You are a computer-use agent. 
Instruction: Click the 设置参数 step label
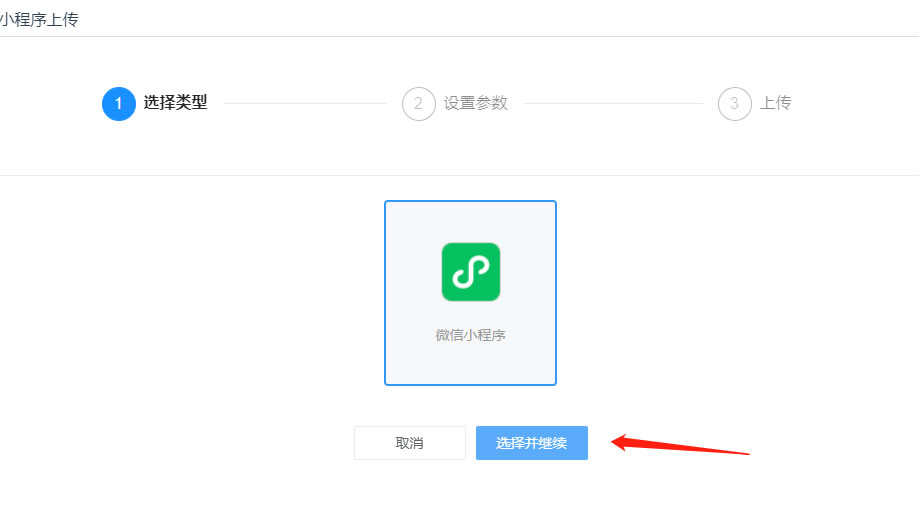(475, 103)
